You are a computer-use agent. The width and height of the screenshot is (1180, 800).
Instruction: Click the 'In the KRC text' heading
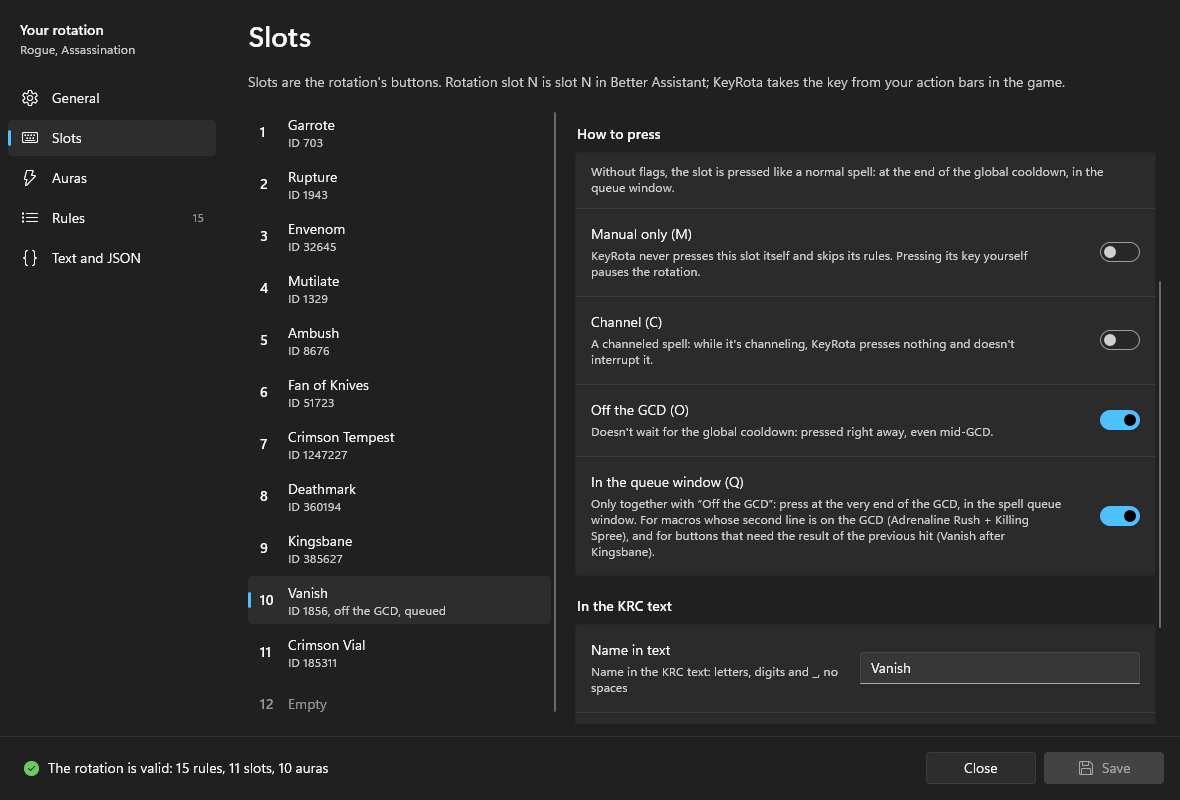tap(624, 606)
